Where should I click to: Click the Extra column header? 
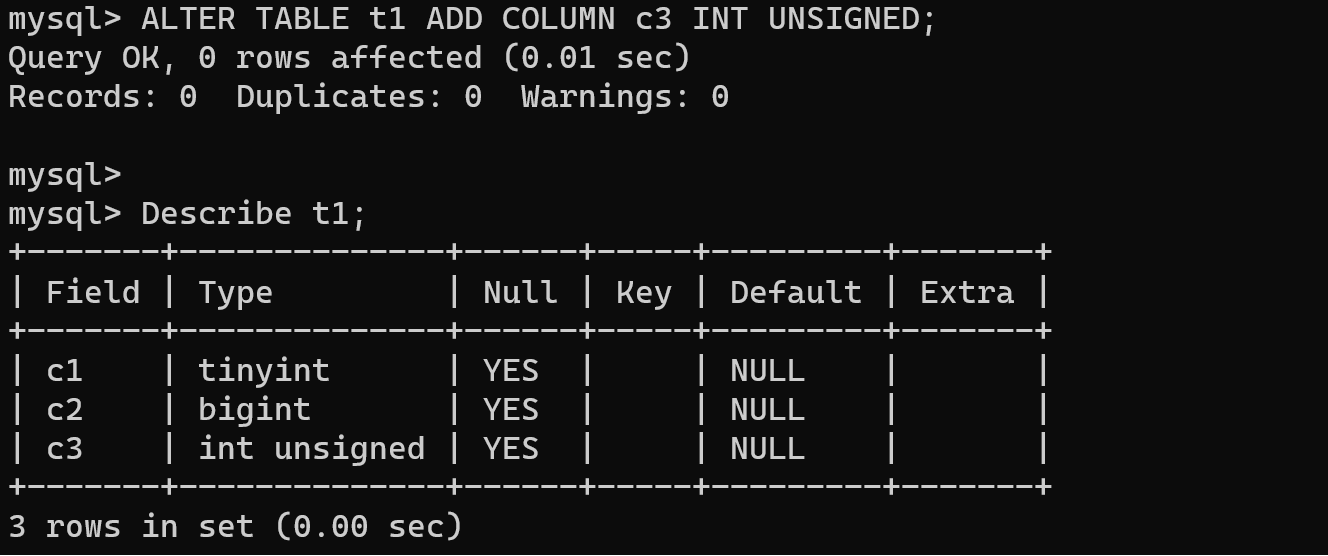coord(967,293)
